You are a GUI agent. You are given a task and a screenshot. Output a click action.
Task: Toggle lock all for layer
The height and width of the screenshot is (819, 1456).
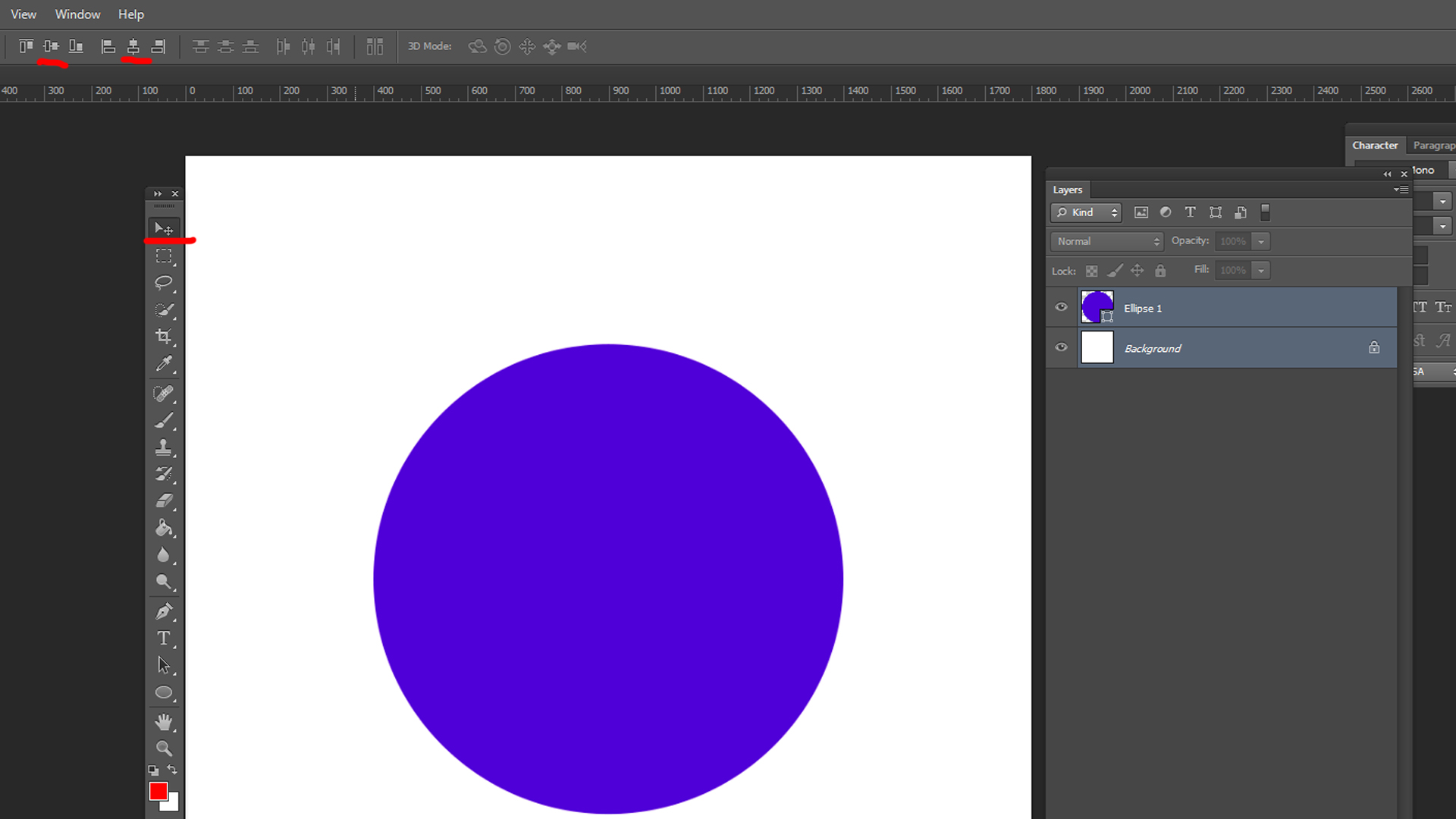1160,271
